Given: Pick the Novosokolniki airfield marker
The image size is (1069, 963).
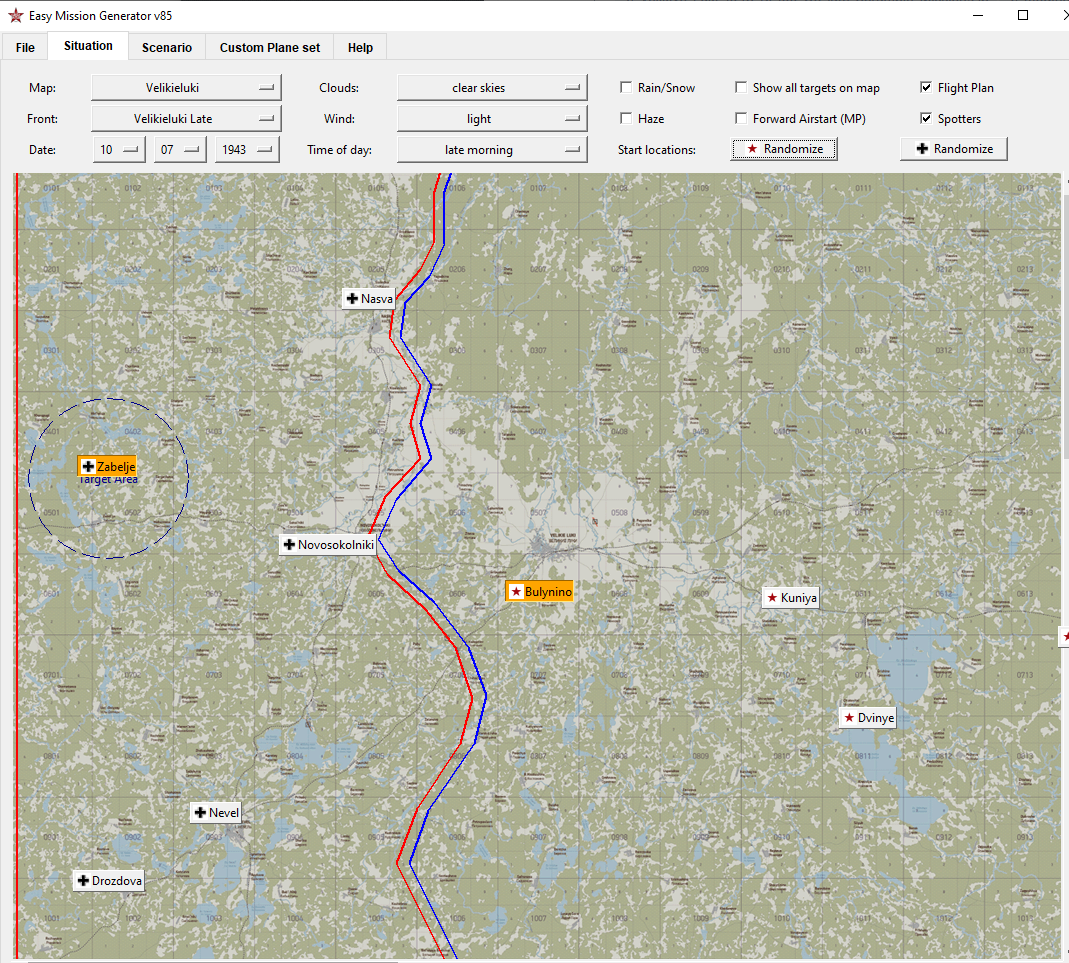Looking at the screenshot, I should (x=329, y=545).
